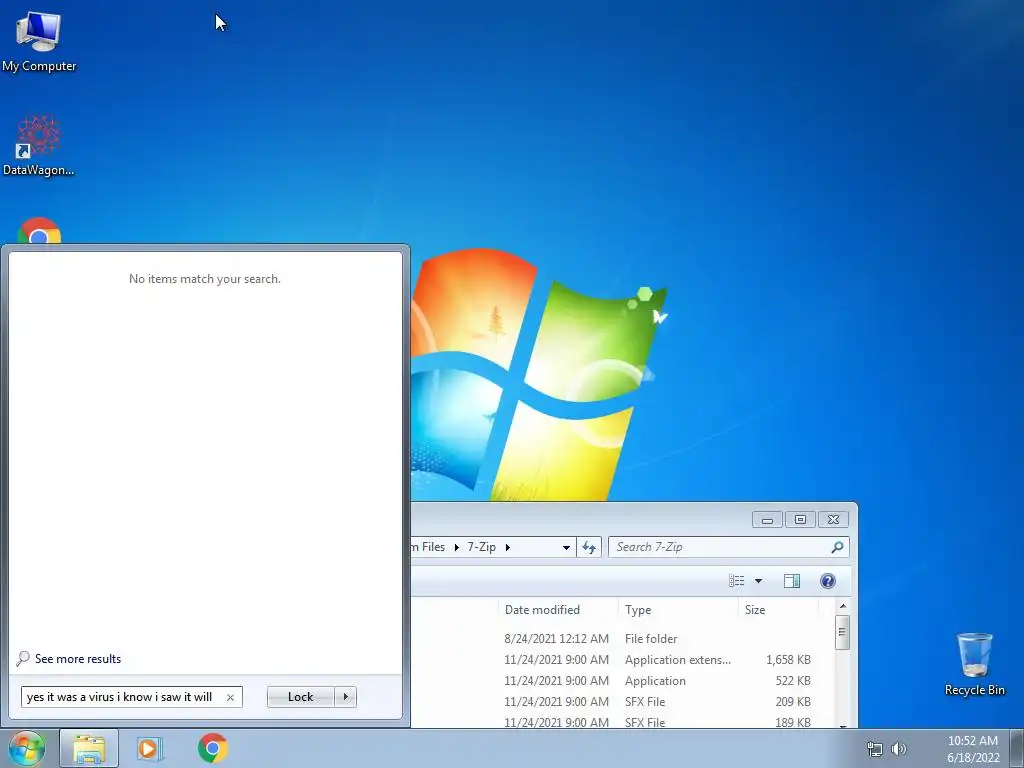Viewport: 1024px width, 768px height.
Task: Open the Recycle Bin
Action: [x=974, y=664]
